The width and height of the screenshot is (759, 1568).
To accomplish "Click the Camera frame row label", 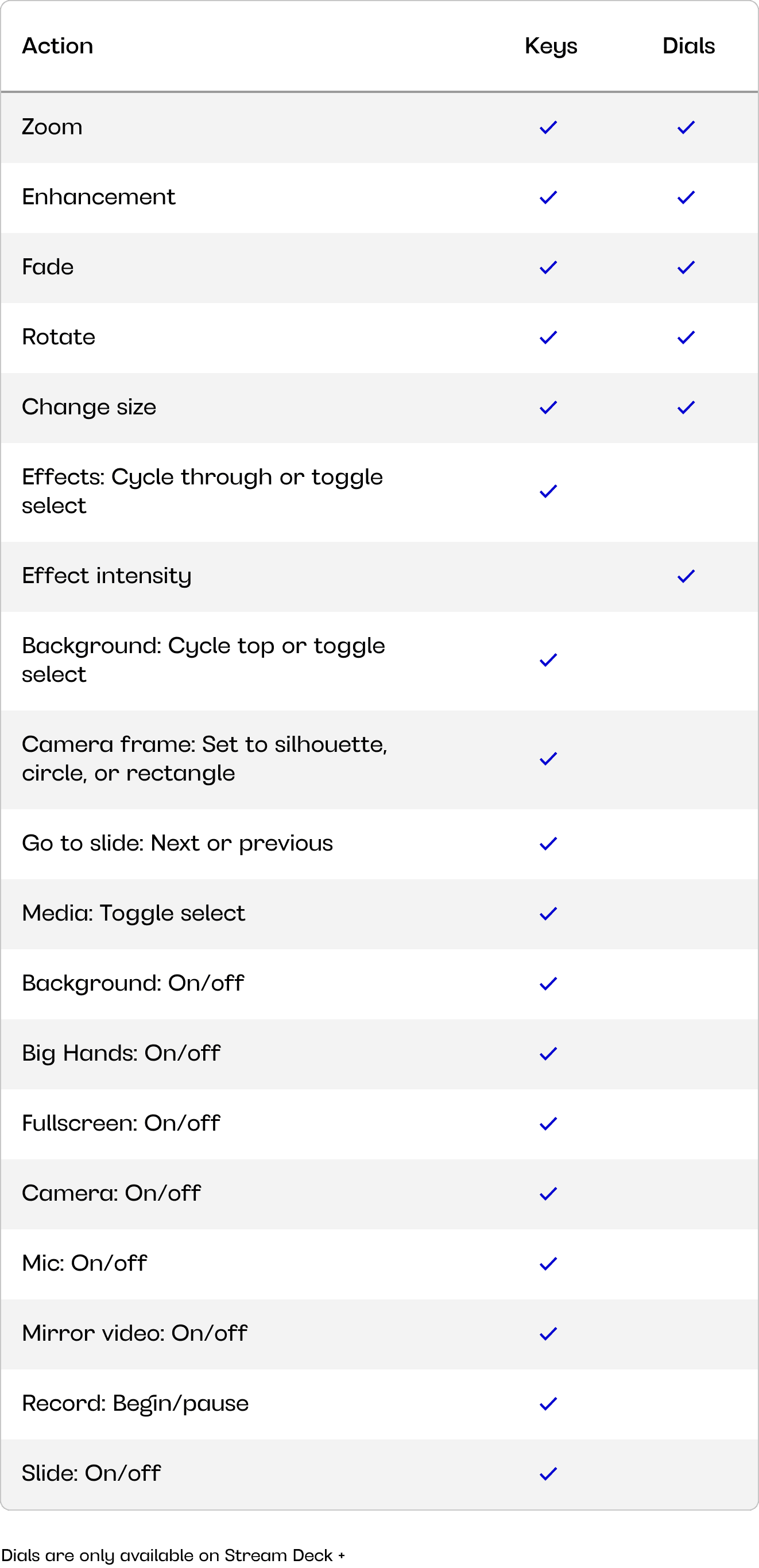I will [204, 758].
